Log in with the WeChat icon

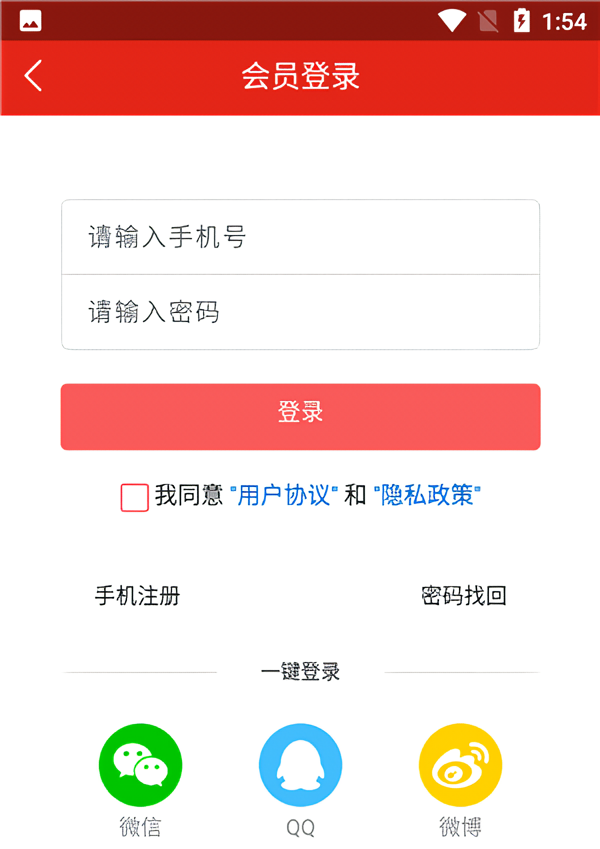140,765
